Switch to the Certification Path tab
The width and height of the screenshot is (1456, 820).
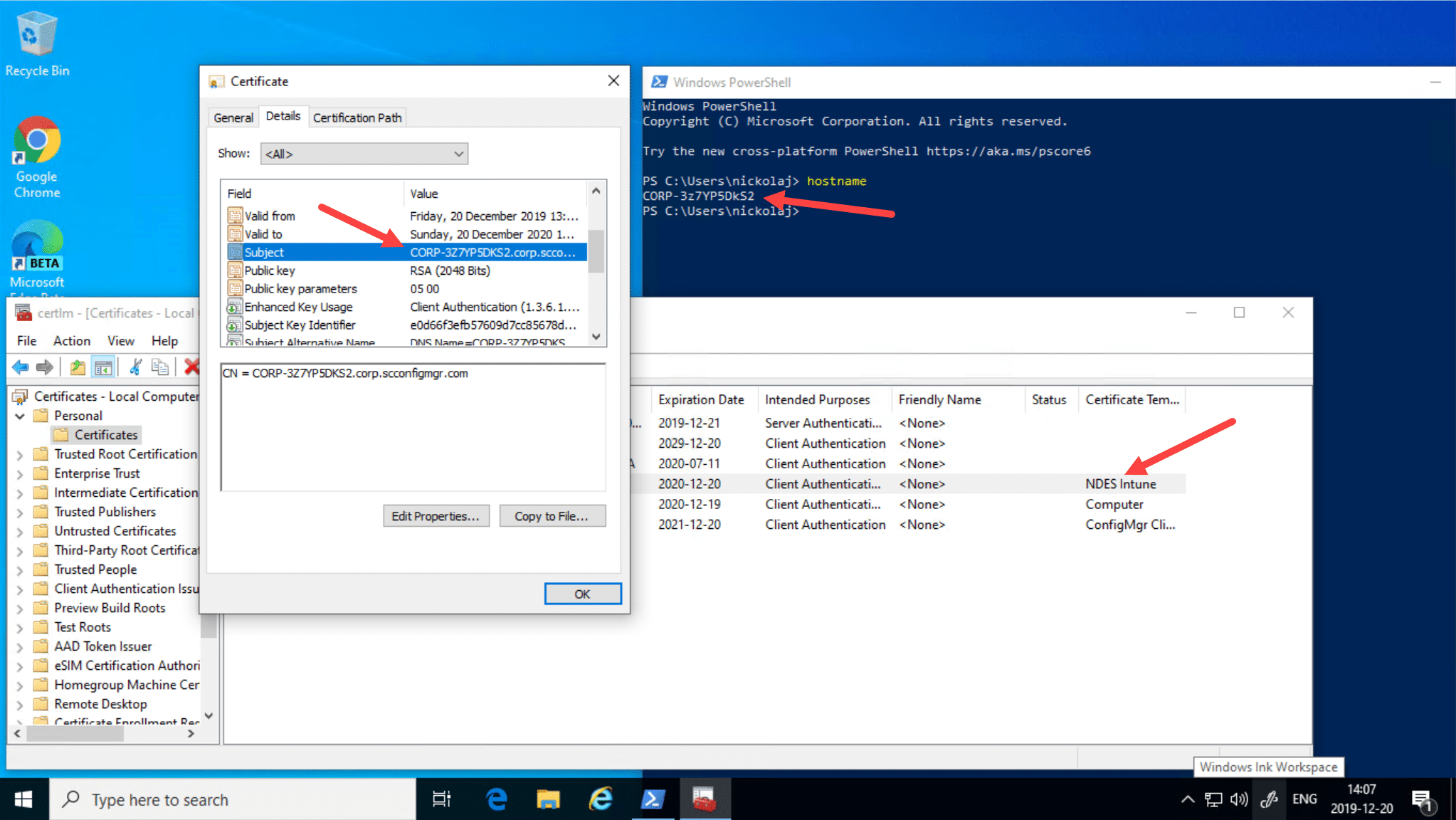[357, 117]
